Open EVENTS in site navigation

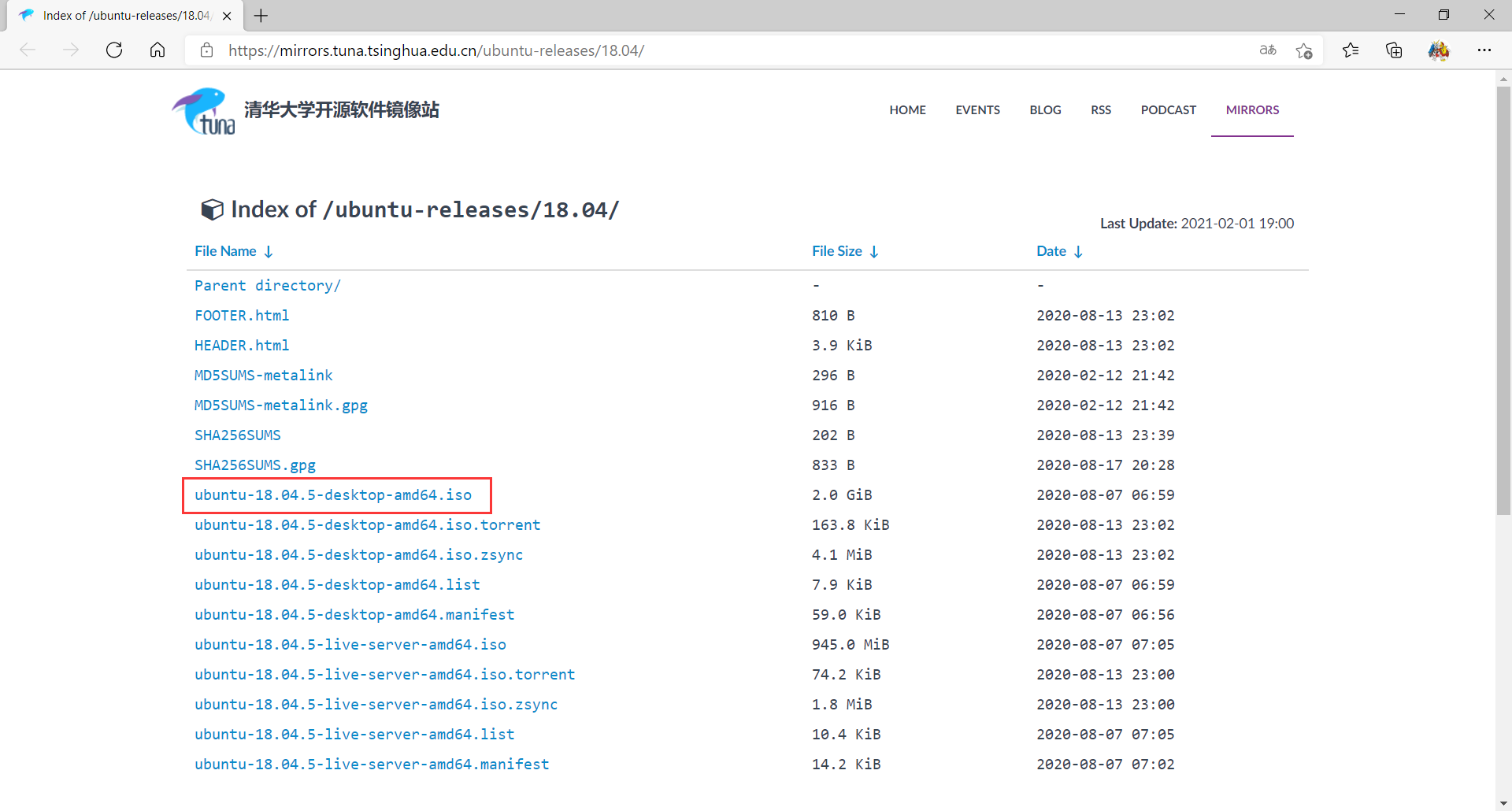click(977, 110)
